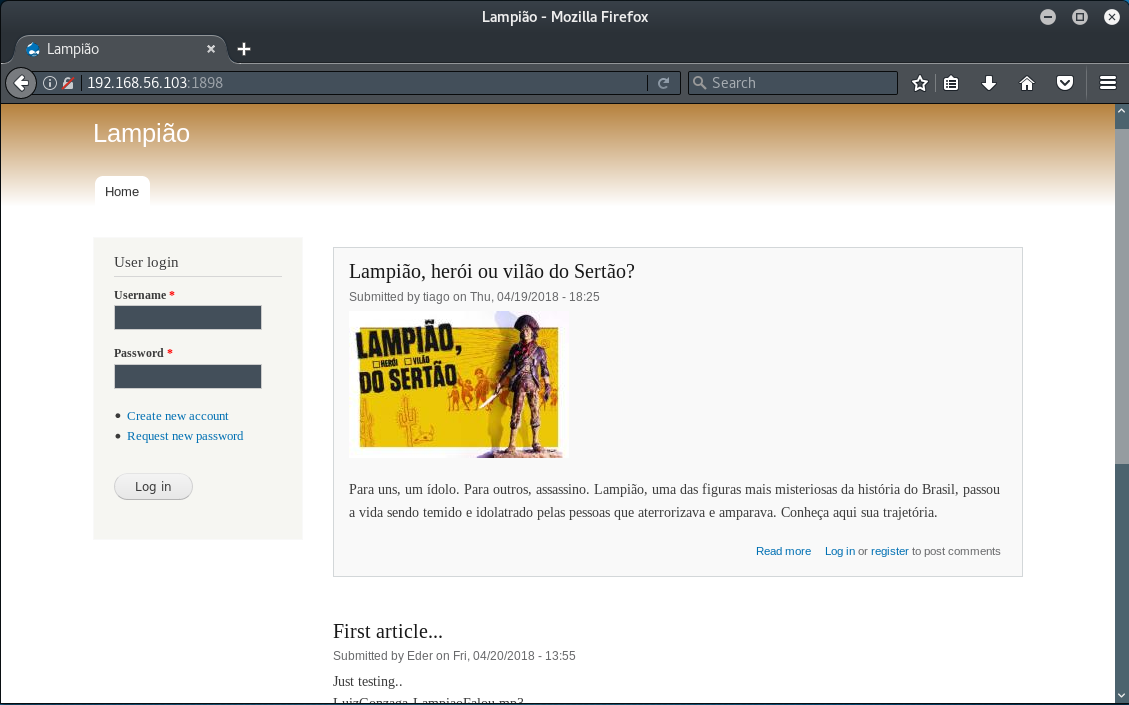
Task: Click Read more link
Action: coord(783,551)
